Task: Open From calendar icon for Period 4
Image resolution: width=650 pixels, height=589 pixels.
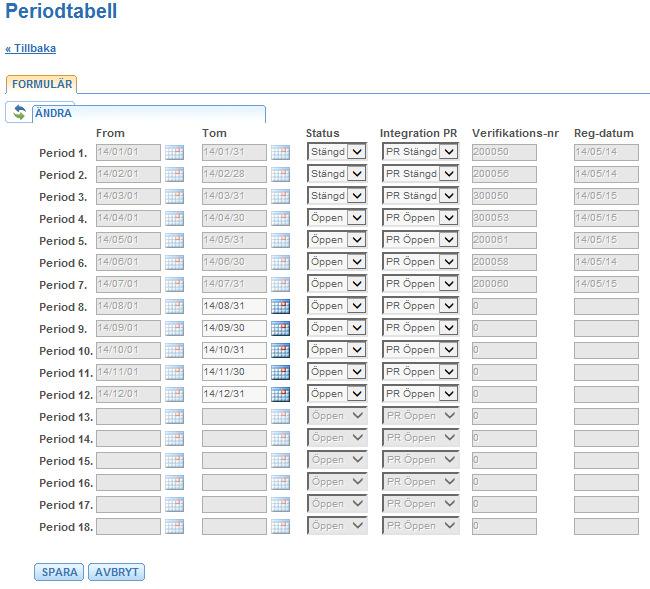Action: (x=175, y=218)
